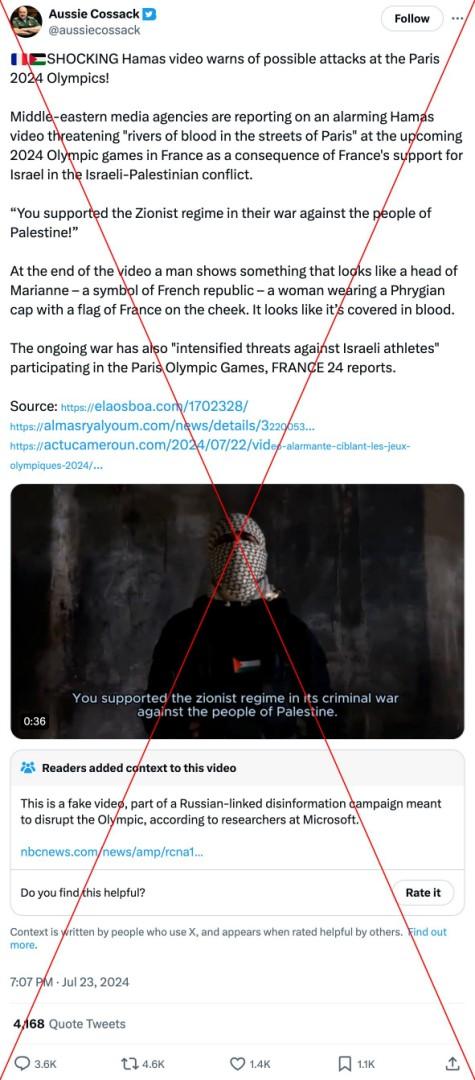This screenshot has height=1080, width=475.
Task: Like the post with heart icon
Action: coord(237,1063)
